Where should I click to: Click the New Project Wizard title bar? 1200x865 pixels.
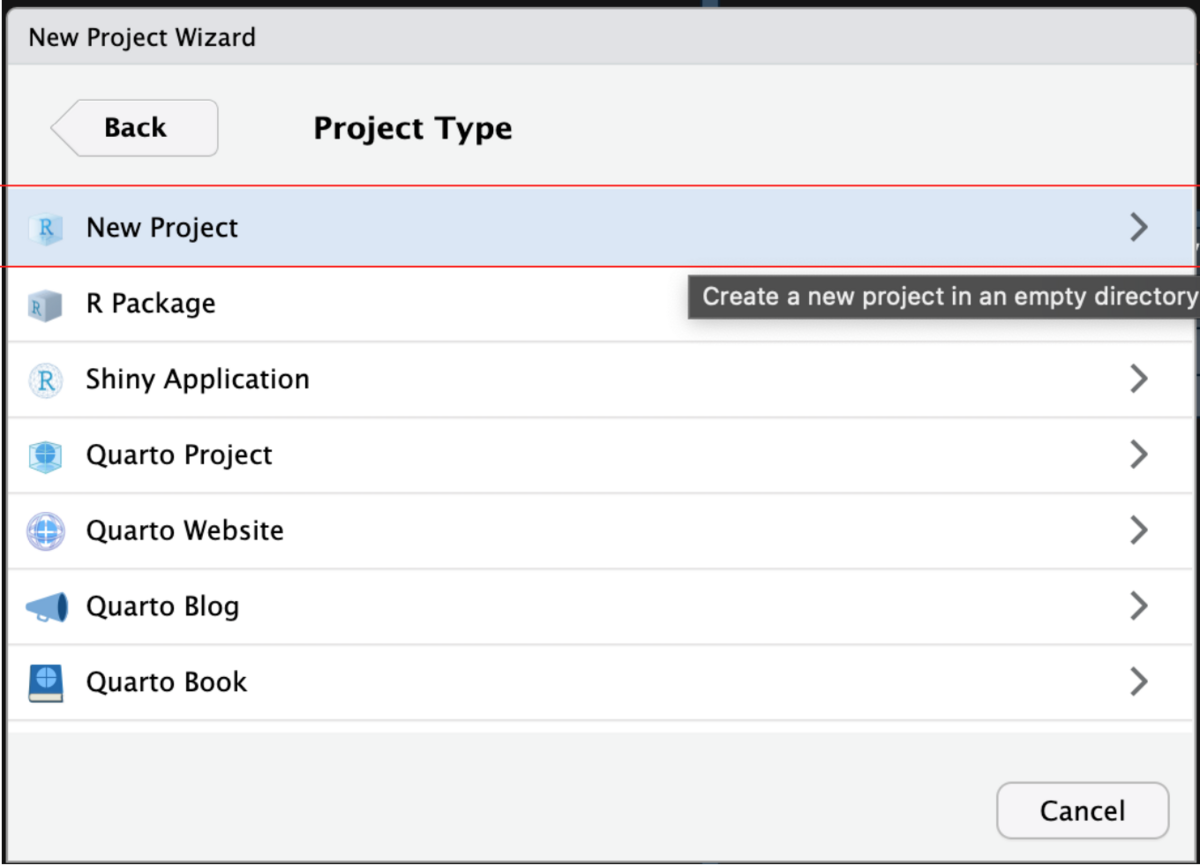pos(601,38)
